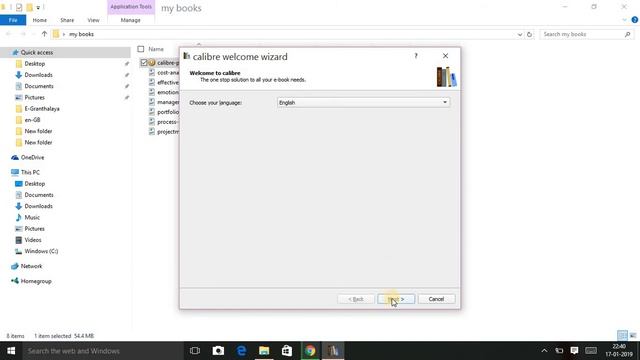Go up one folder level in Explorer
Image resolution: width=640 pixels, height=360 pixels.
click(44, 34)
